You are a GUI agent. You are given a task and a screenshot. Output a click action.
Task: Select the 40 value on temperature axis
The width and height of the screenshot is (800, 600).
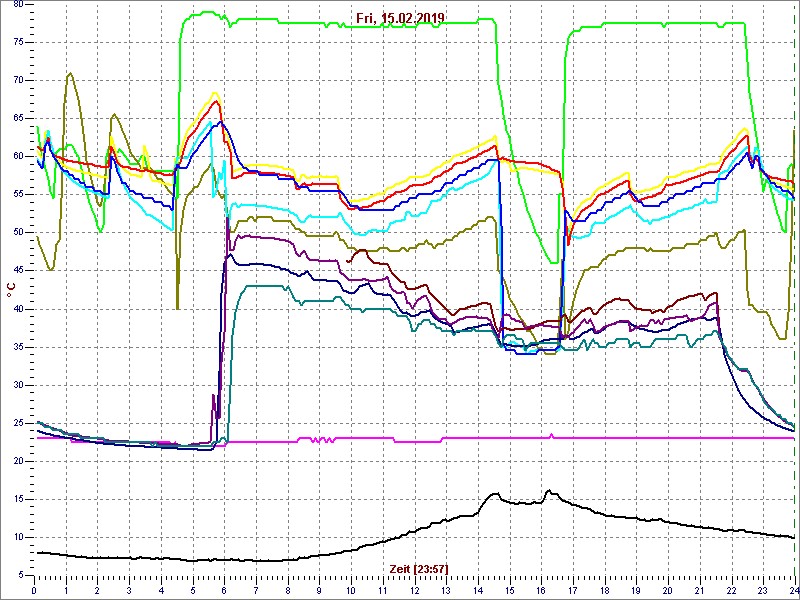click(17, 309)
